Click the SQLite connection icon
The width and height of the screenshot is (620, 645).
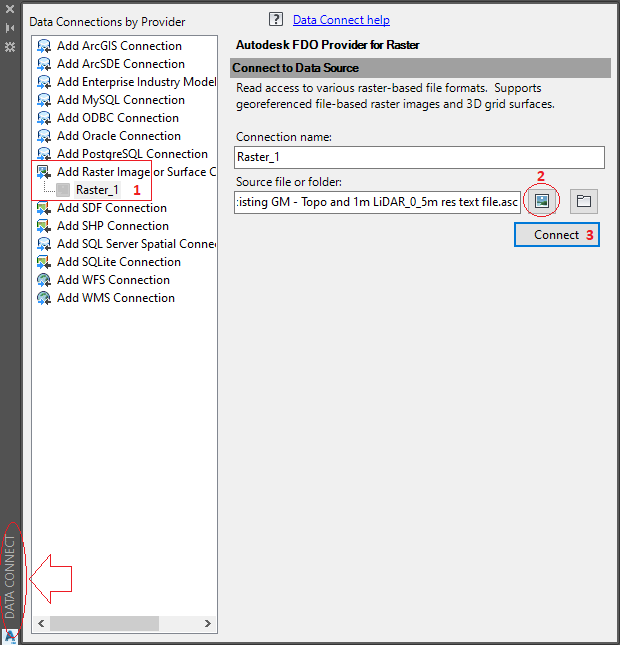pos(44,262)
